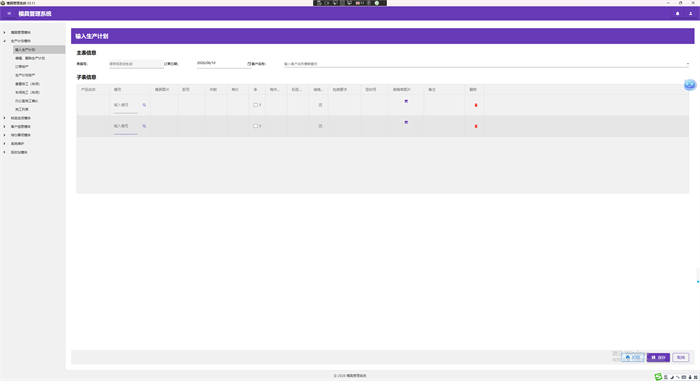The width and height of the screenshot is (700, 381).
Task: Click the green Sogou input method icon
Action: coord(658,377)
